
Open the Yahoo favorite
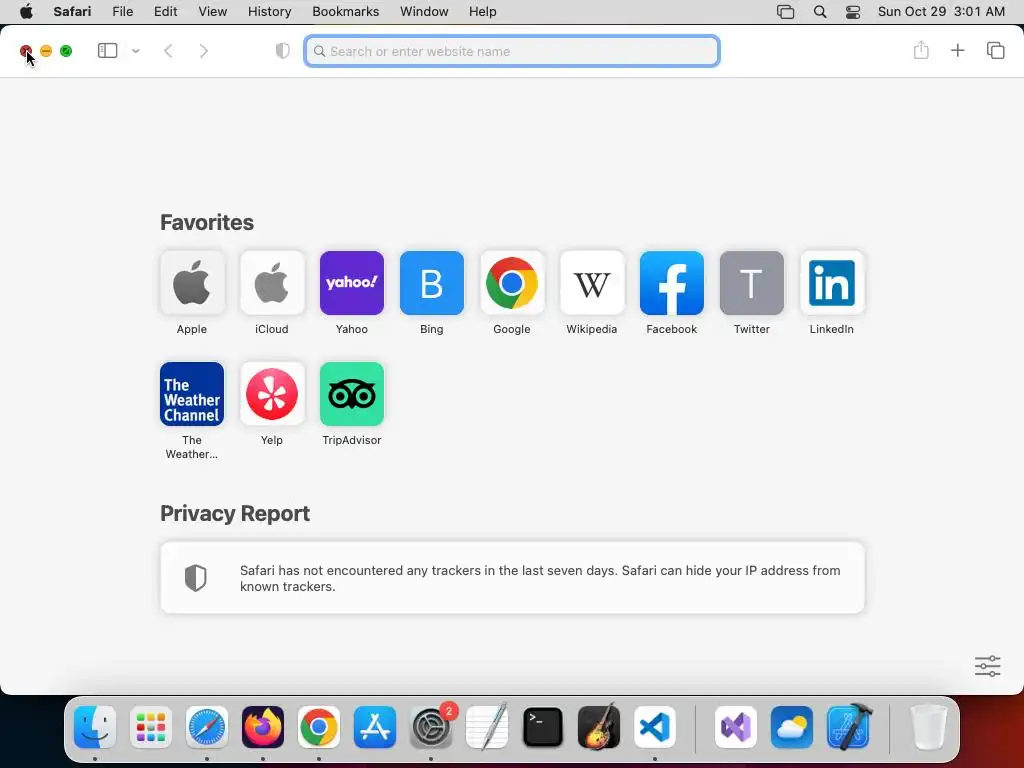click(352, 283)
